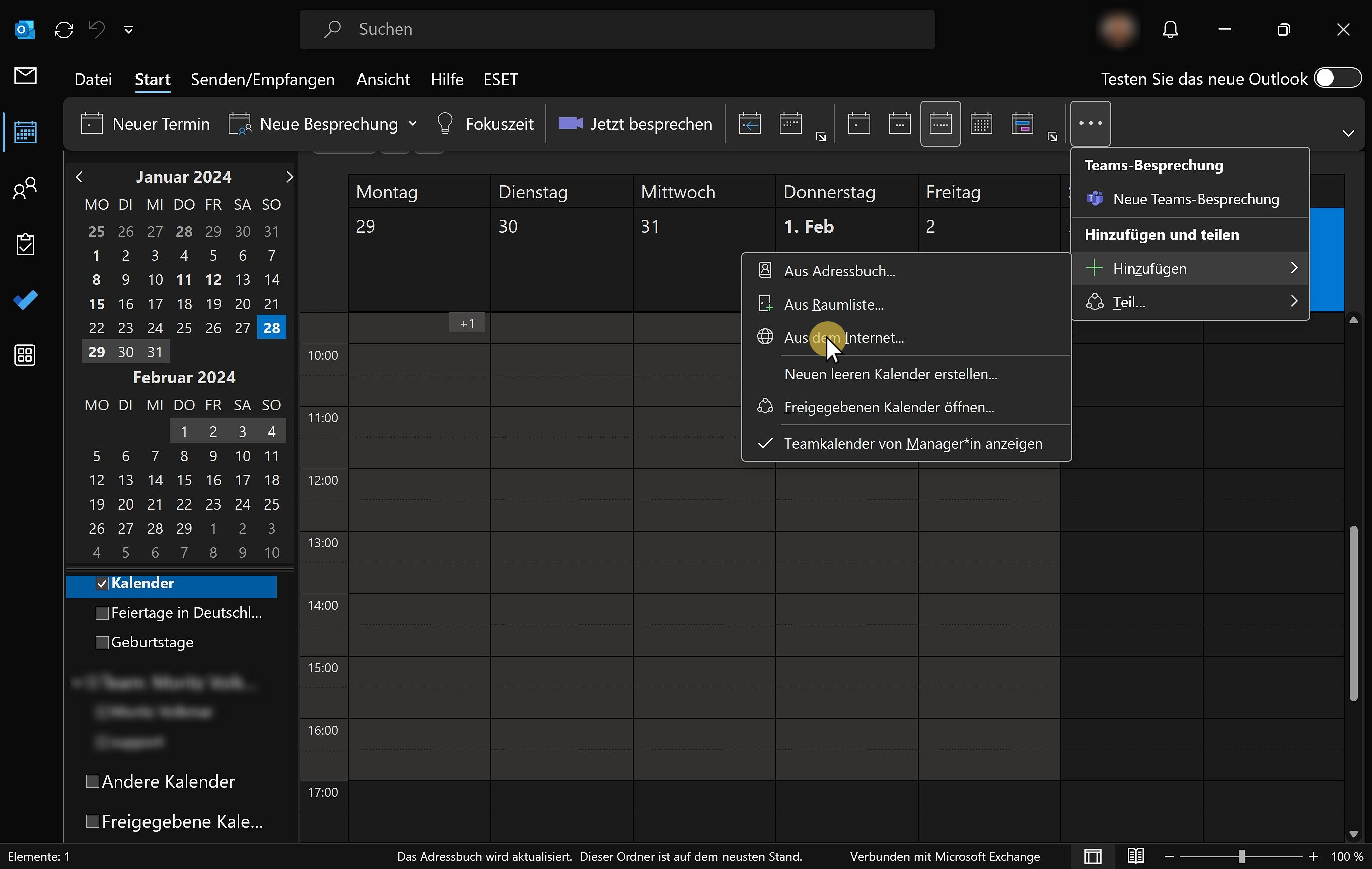Open the People (contacts) module
The height and width of the screenshot is (869, 1372).
25,187
